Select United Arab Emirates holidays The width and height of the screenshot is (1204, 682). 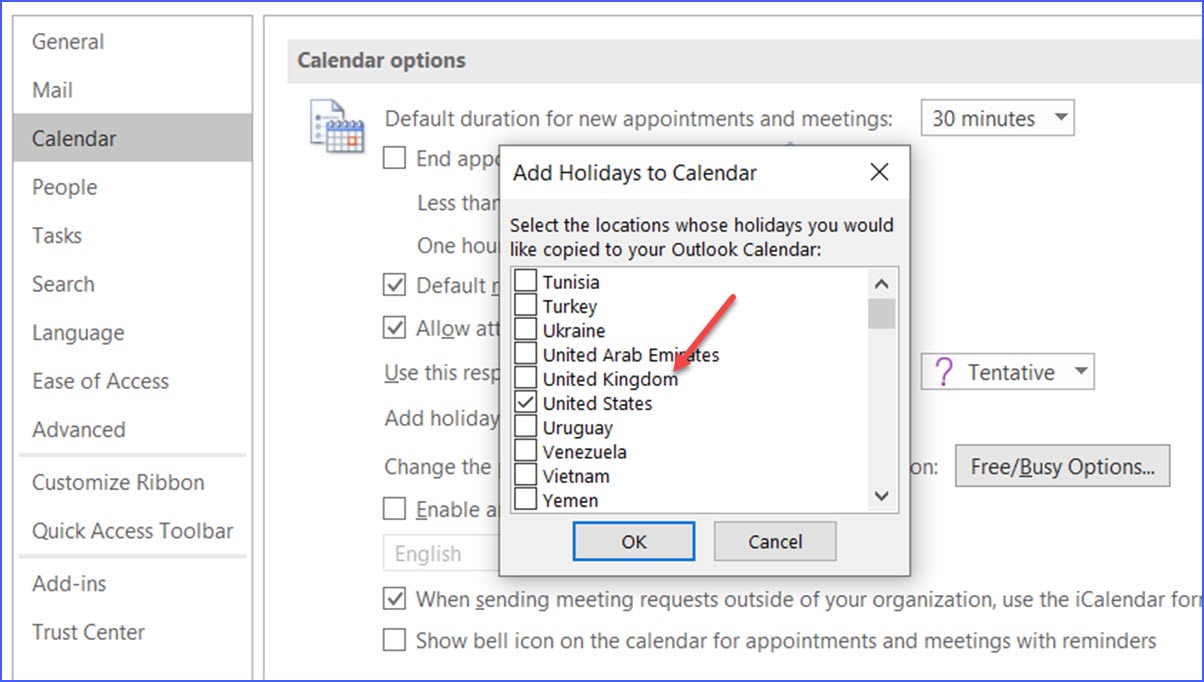pyautogui.click(x=524, y=354)
